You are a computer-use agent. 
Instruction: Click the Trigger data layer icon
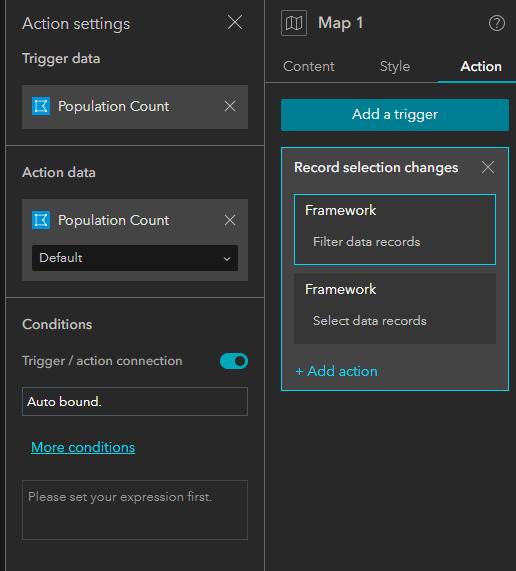click(x=41, y=106)
